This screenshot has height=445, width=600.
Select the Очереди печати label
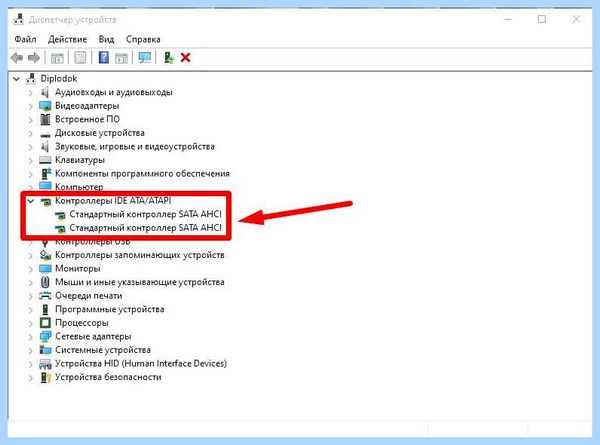88,296
